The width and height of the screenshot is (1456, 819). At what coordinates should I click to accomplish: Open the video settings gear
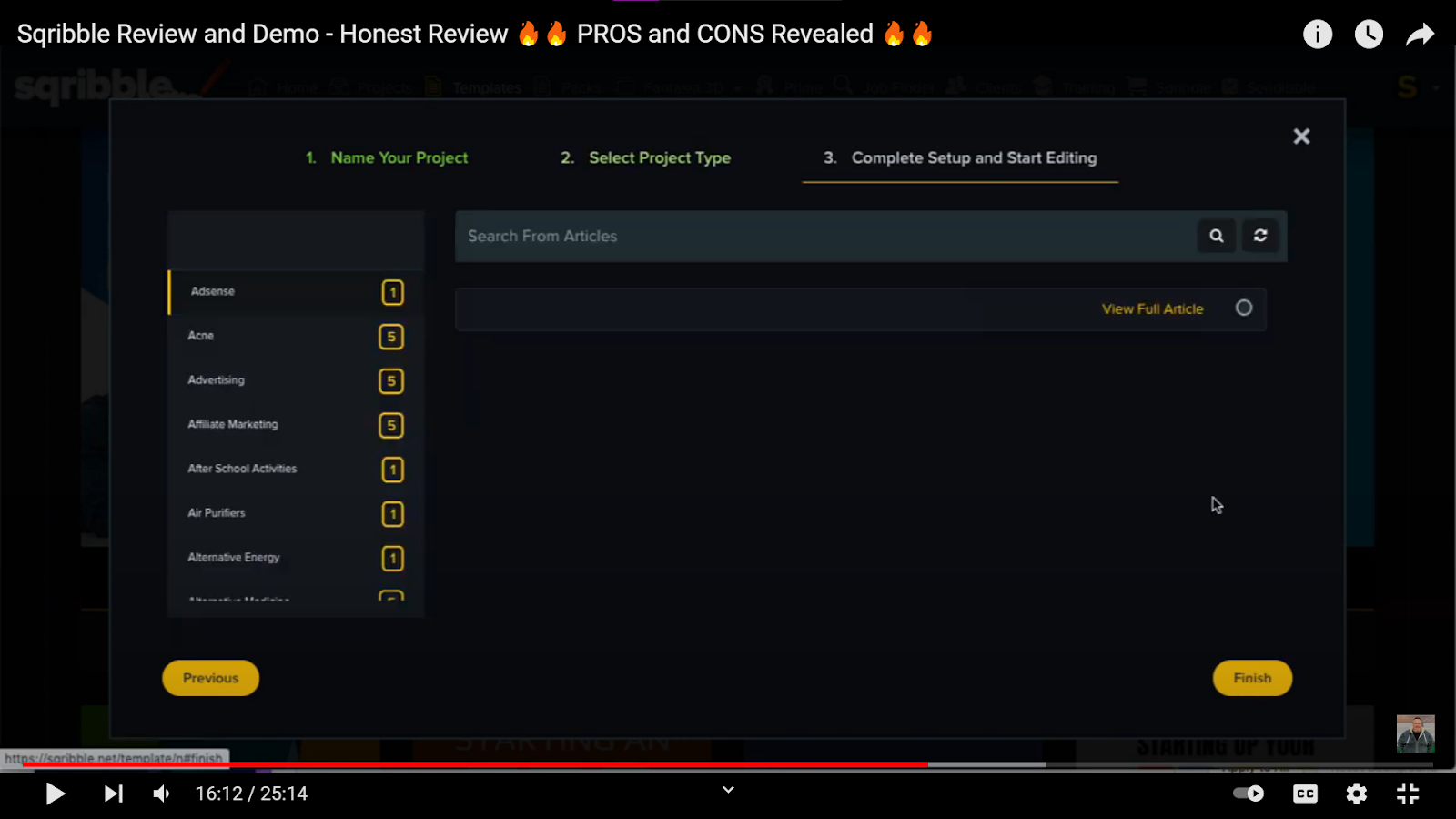(1357, 794)
